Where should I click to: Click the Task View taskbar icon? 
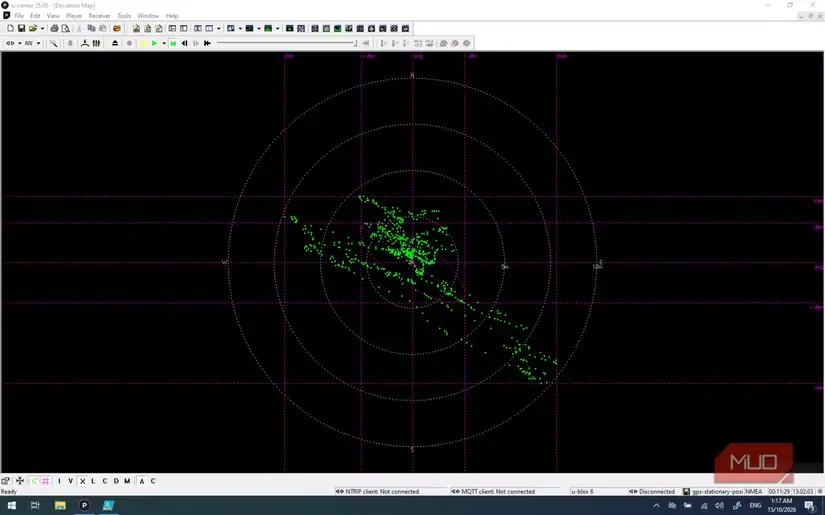coord(35,506)
